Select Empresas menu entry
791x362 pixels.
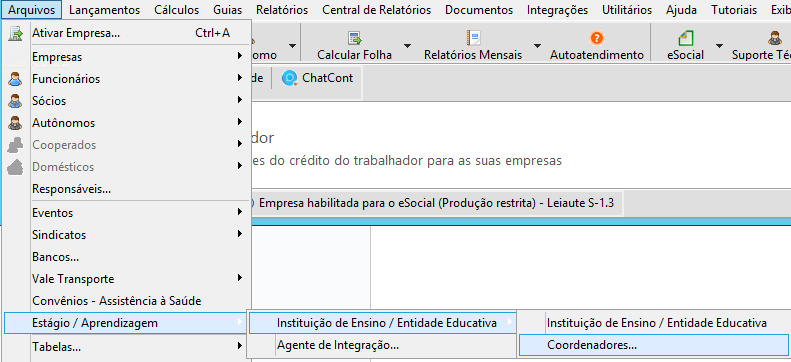[127, 57]
